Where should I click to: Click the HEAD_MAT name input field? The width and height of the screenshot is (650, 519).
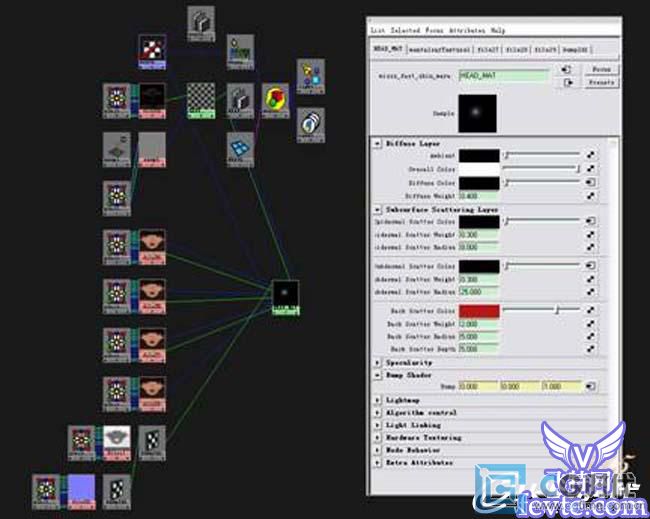503,75
